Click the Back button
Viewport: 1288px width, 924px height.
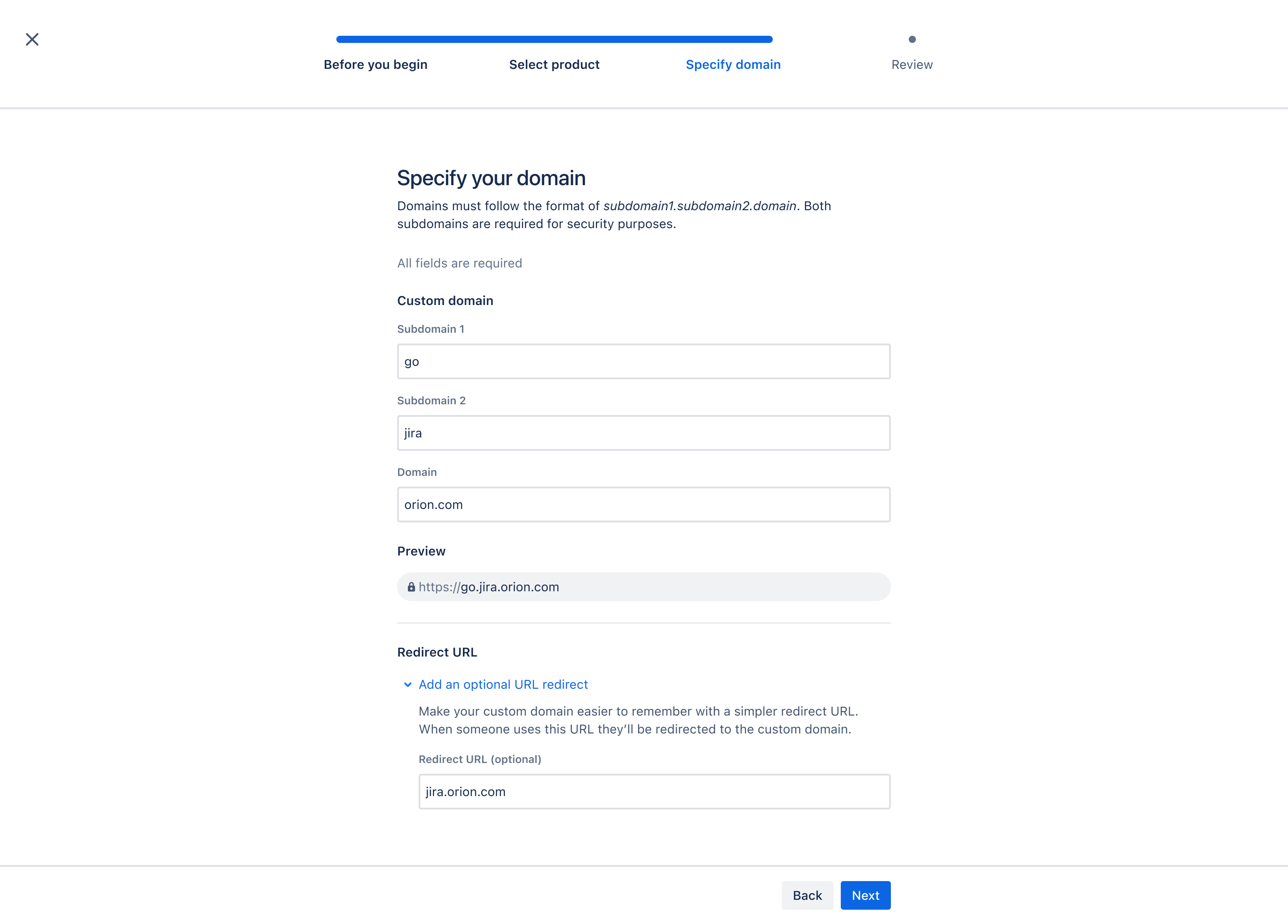(807, 896)
